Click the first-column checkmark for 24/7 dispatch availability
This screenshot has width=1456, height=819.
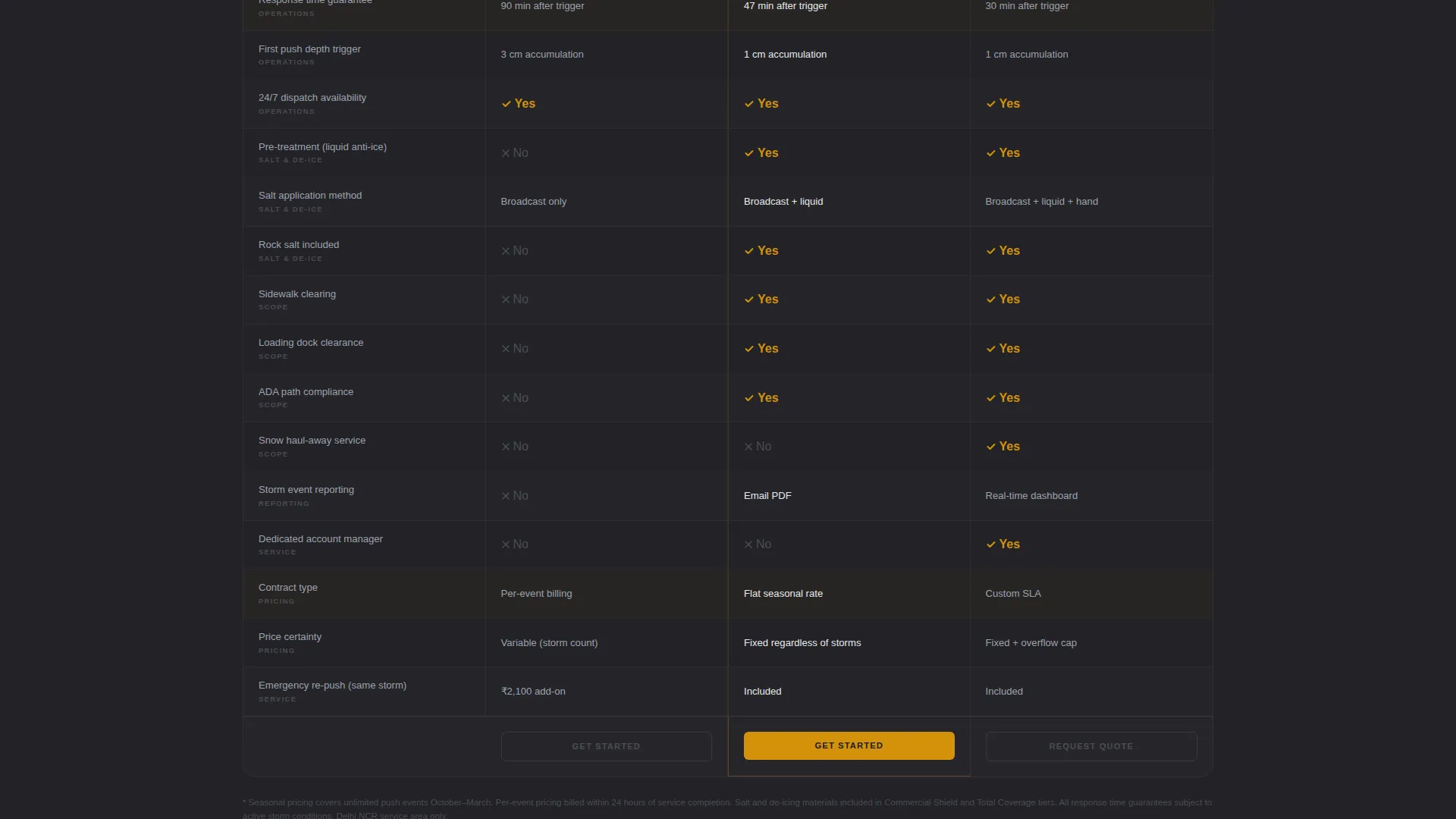click(x=507, y=104)
